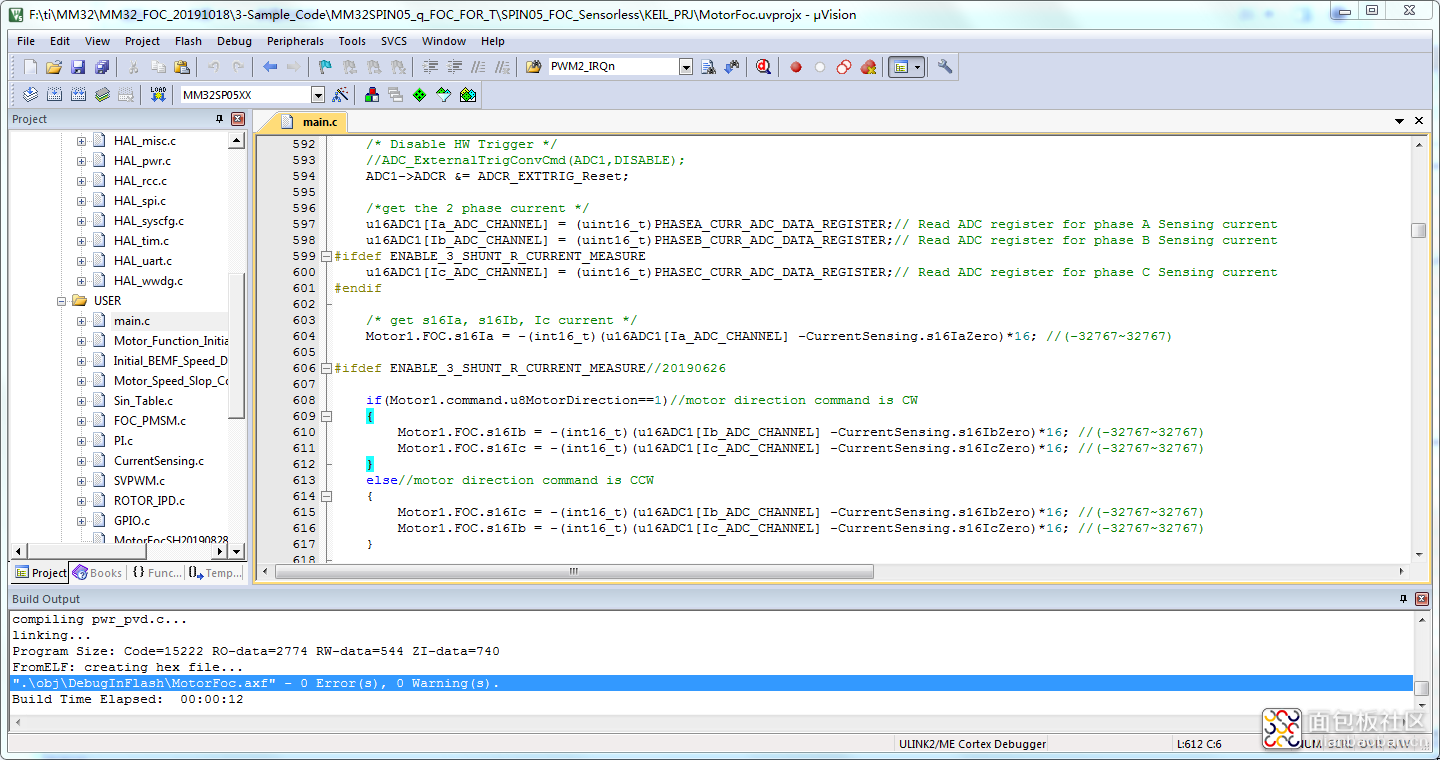Image resolution: width=1440 pixels, height=760 pixels.
Task: Start the debug session
Action: click(763, 67)
